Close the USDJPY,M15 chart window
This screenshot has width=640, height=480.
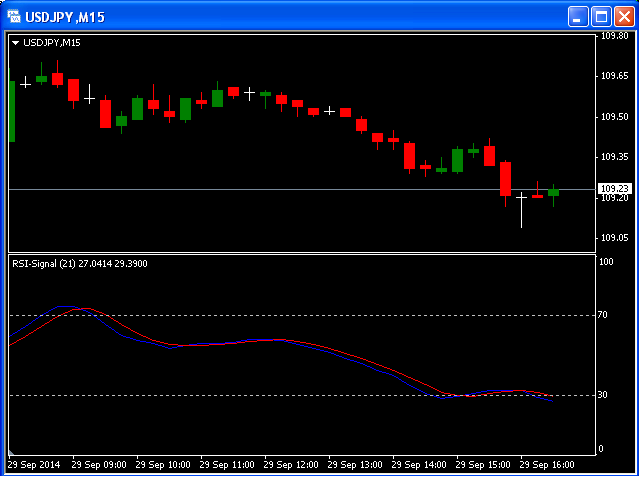click(623, 17)
